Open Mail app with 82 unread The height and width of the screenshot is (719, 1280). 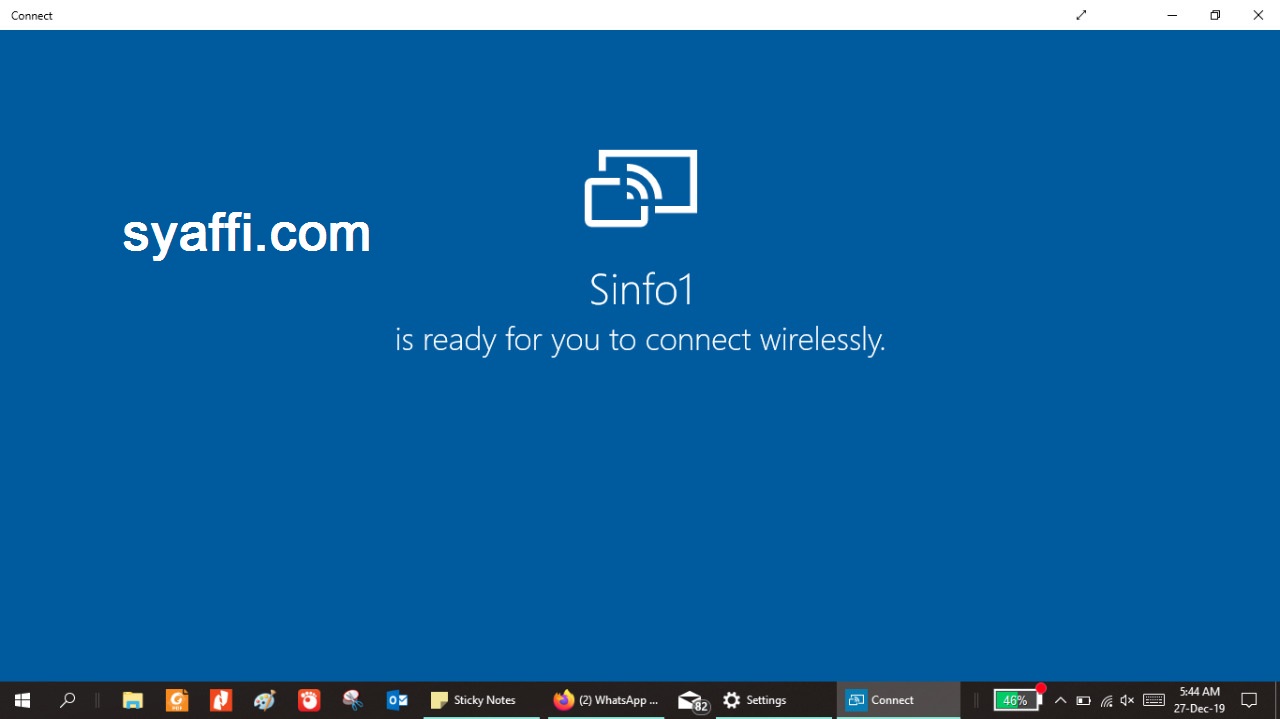point(692,700)
